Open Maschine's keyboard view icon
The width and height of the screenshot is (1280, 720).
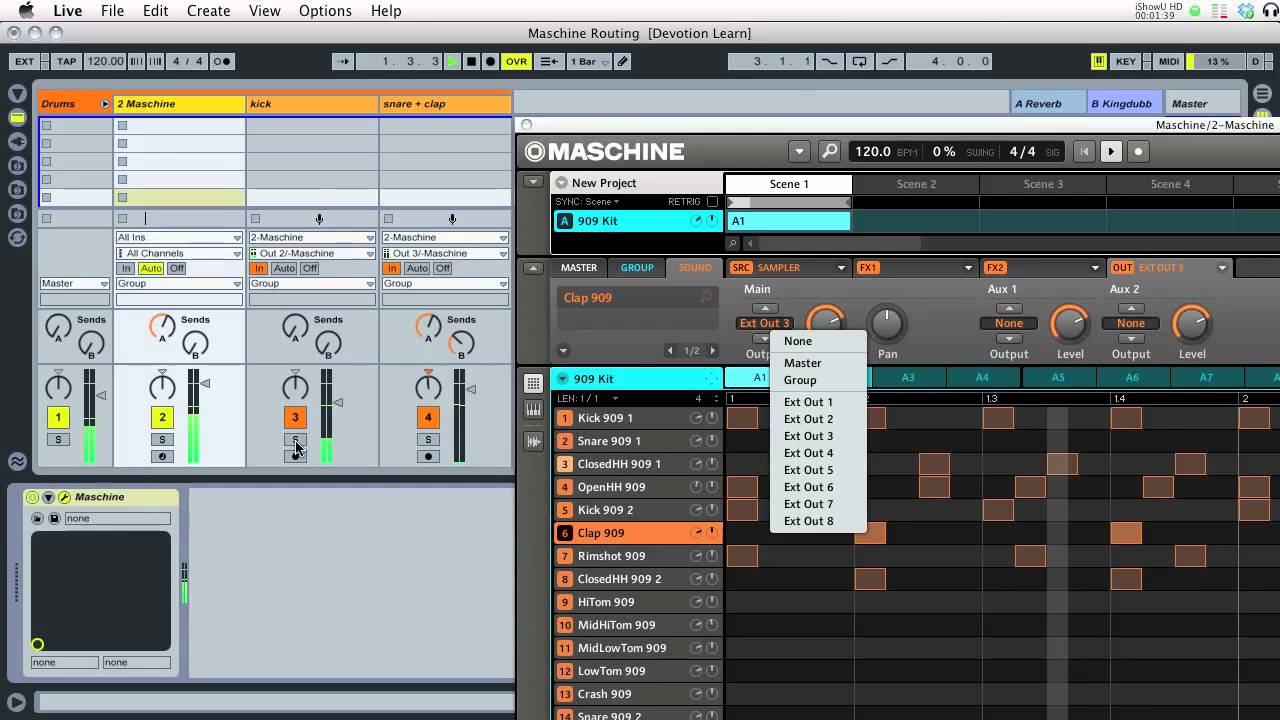(534, 410)
